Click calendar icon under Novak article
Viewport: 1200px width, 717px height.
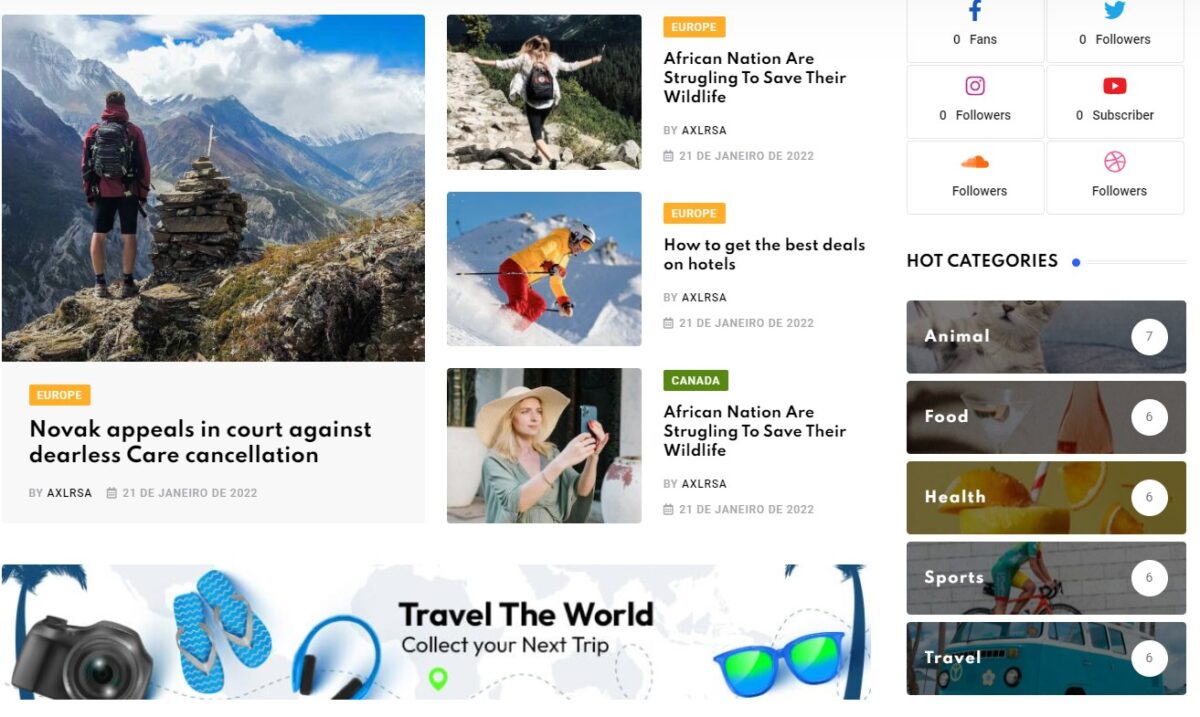(112, 493)
